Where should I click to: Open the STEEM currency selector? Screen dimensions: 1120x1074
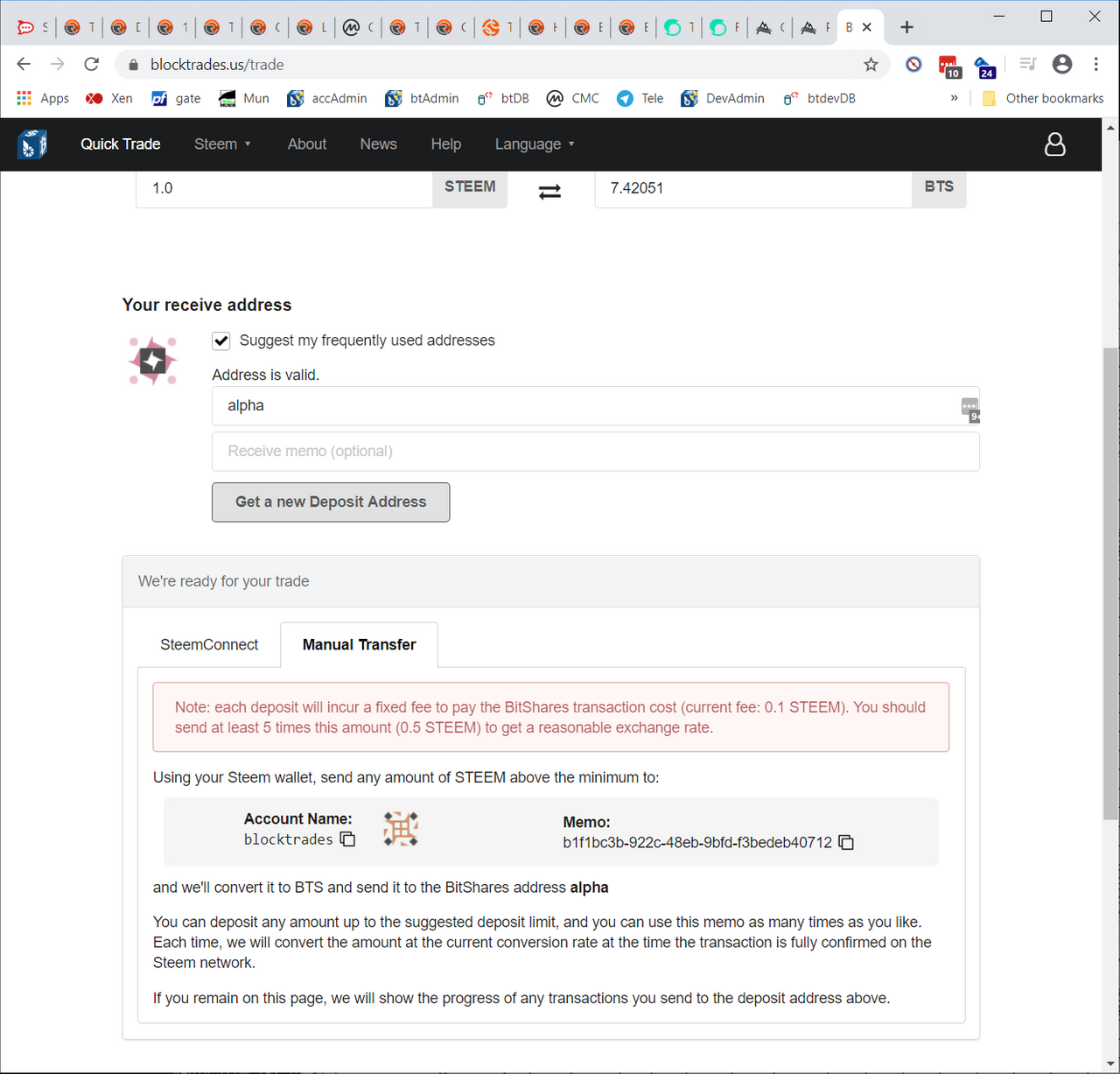[470, 187]
